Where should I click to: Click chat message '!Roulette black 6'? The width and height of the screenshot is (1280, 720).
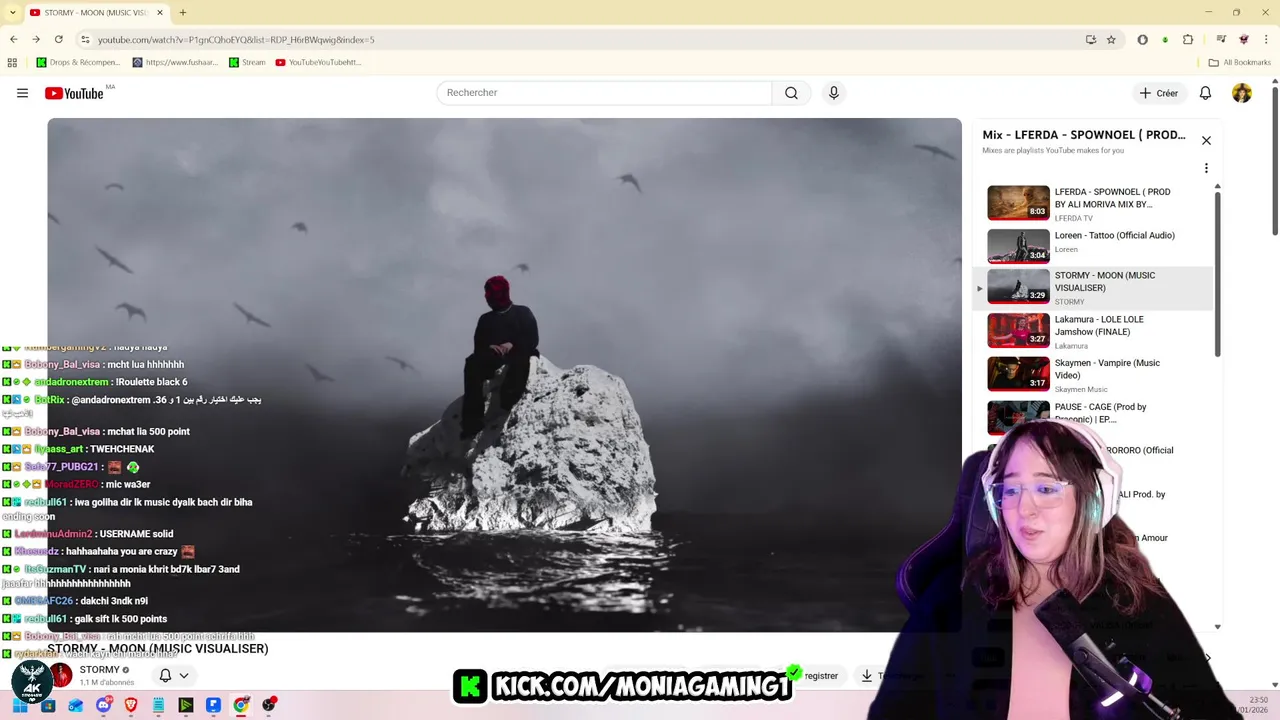point(151,382)
